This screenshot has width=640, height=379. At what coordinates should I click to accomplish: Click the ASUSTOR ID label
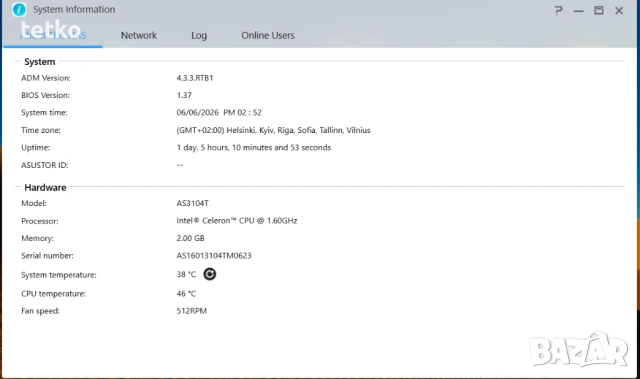pos(44,165)
